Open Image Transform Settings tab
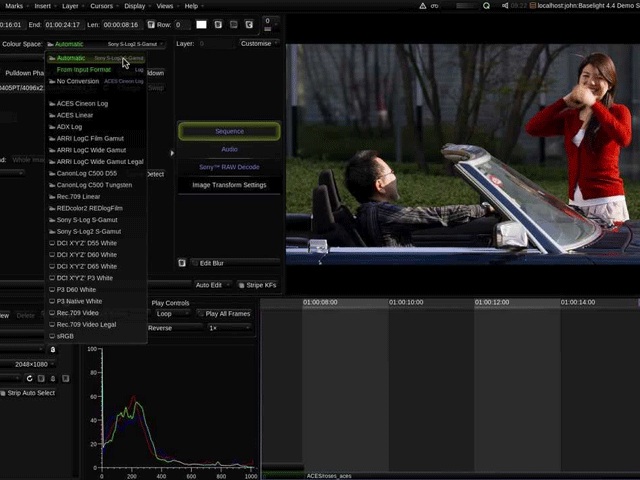 pyautogui.click(x=229, y=185)
